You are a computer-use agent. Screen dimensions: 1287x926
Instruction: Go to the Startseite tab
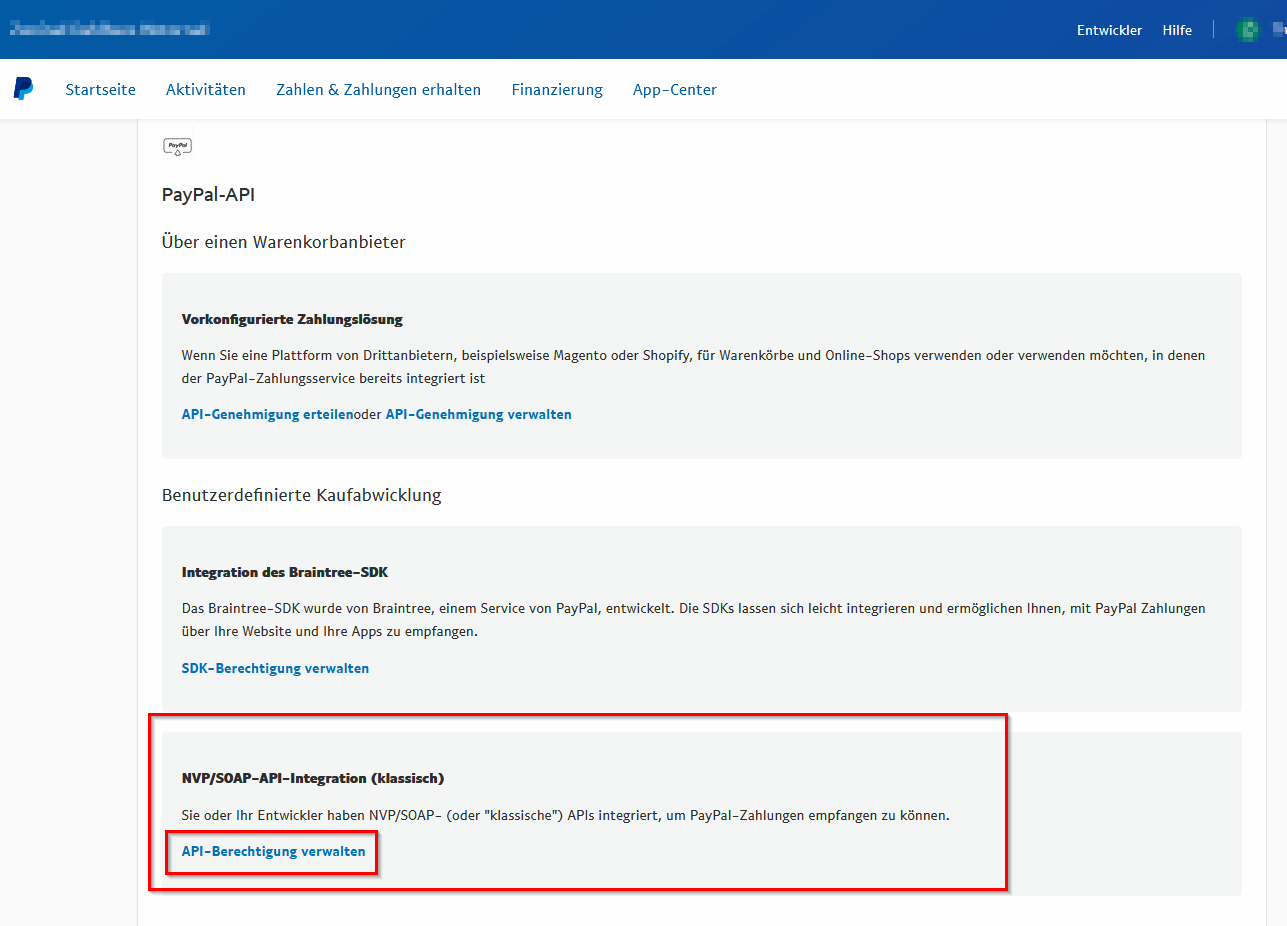(101, 90)
